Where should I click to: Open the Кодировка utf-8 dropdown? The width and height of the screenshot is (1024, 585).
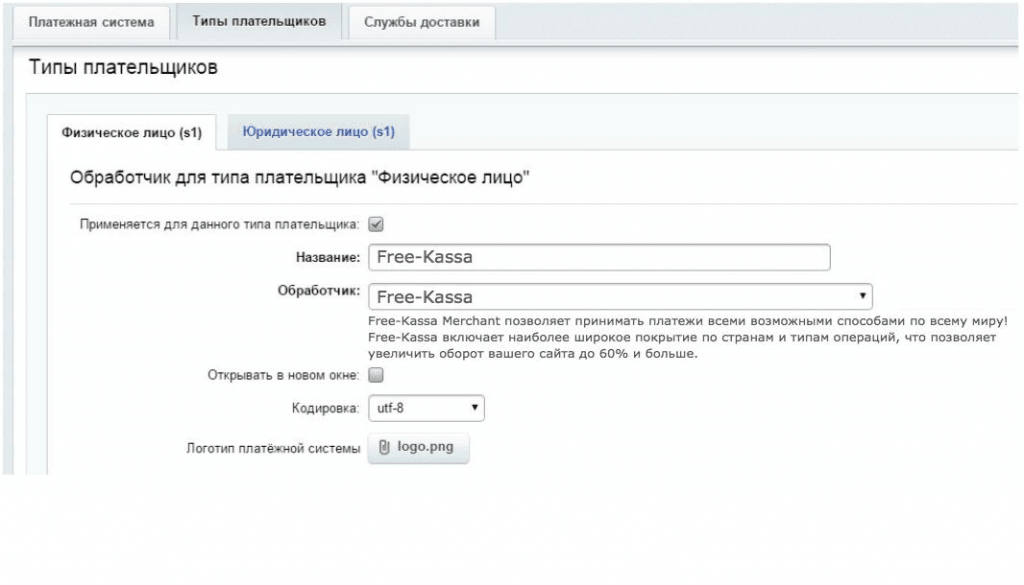tap(426, 408)
